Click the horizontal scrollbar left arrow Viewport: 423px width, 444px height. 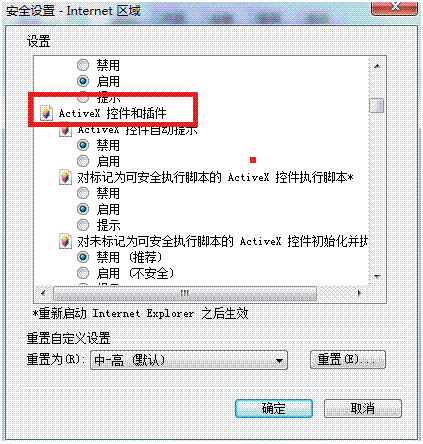point(43,293)
